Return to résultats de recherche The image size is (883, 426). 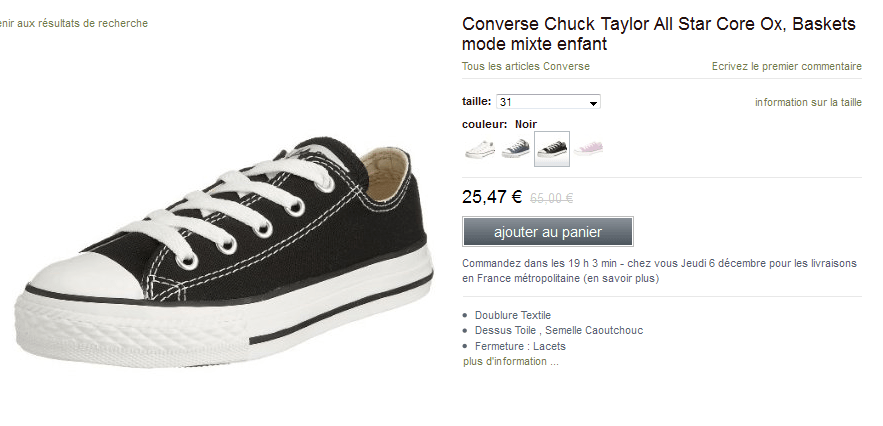pos(74,23)
